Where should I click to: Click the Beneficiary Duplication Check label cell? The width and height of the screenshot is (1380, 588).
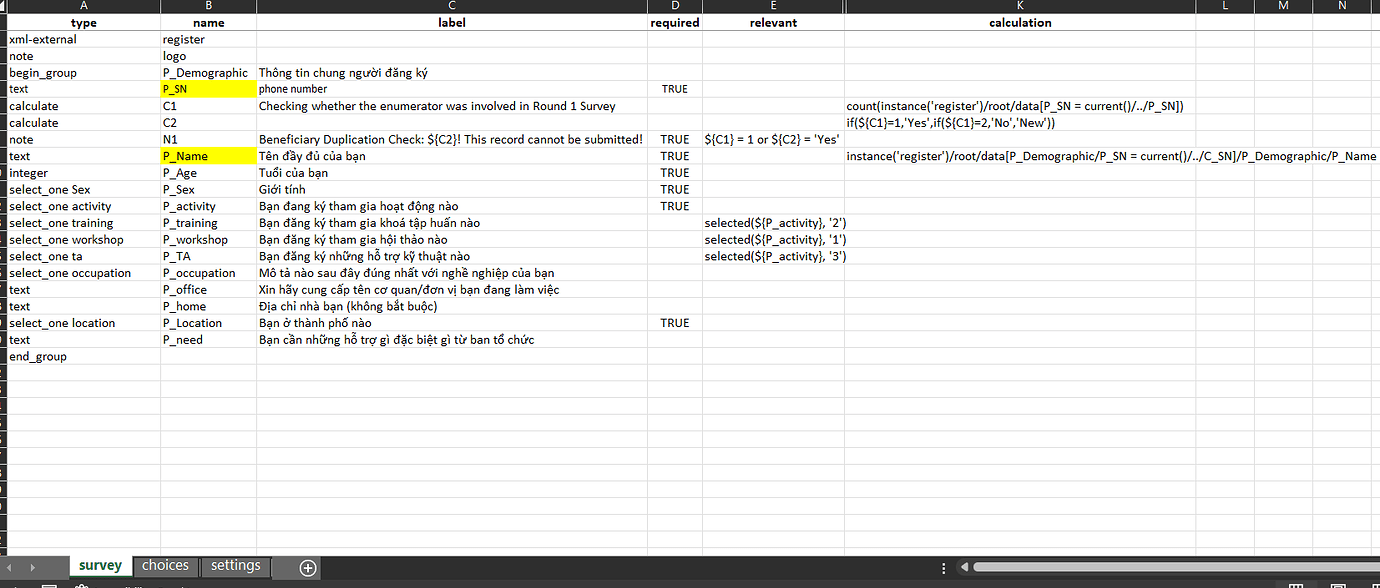(450, 139)
